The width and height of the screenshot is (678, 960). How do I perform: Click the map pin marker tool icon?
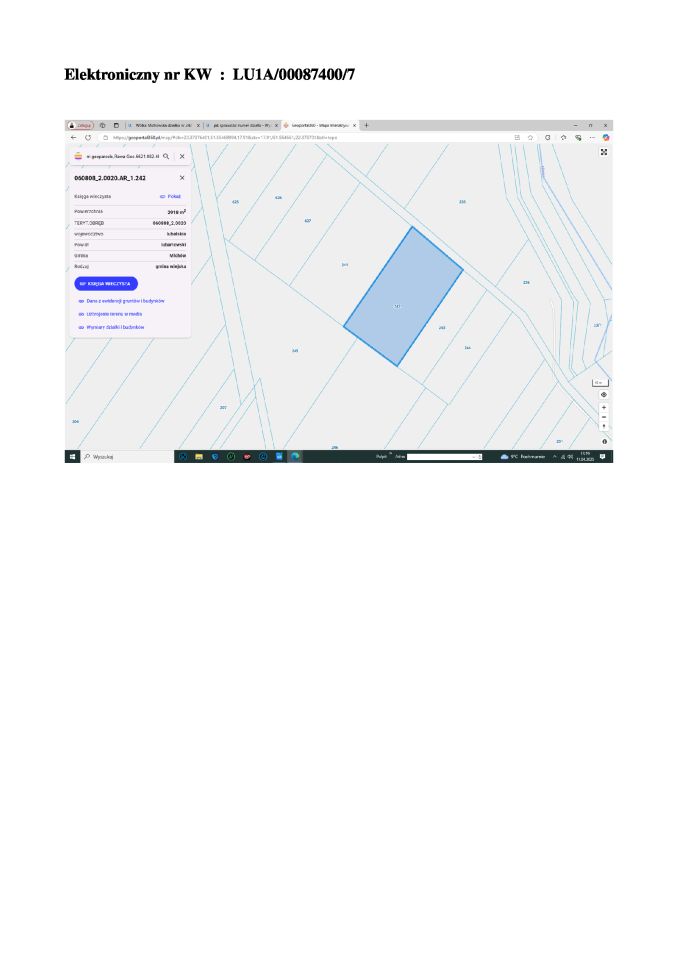point(604,426)
